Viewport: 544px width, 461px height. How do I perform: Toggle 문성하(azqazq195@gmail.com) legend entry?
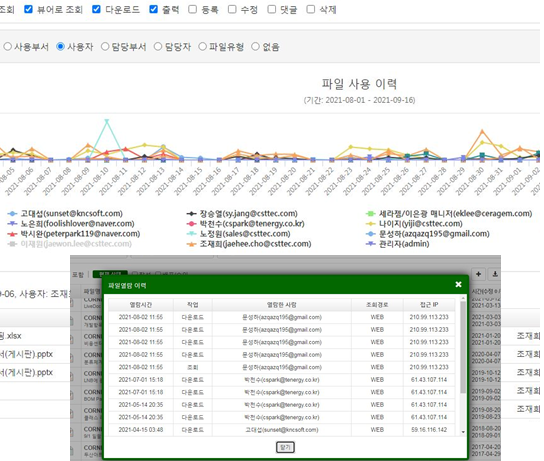pyautogui.click(x=428, y=233)
